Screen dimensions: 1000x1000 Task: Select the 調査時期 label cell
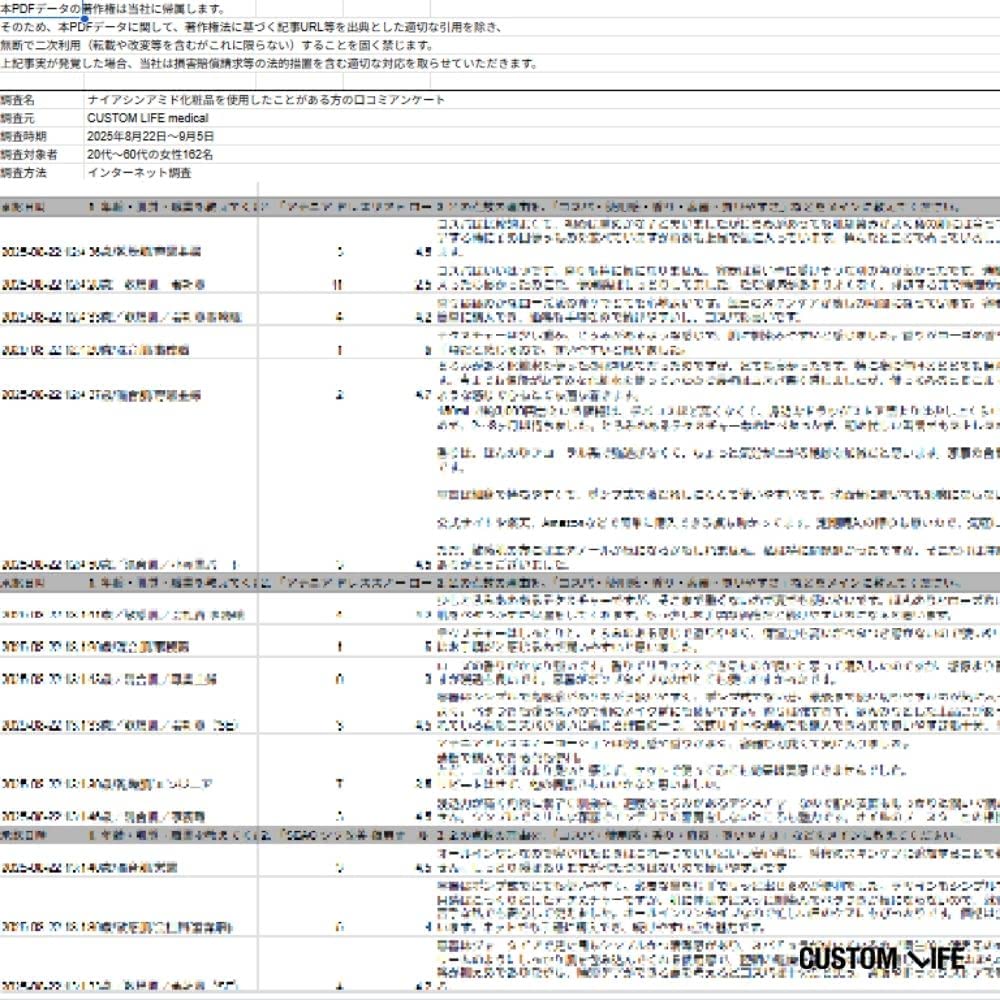coord(24,136)
